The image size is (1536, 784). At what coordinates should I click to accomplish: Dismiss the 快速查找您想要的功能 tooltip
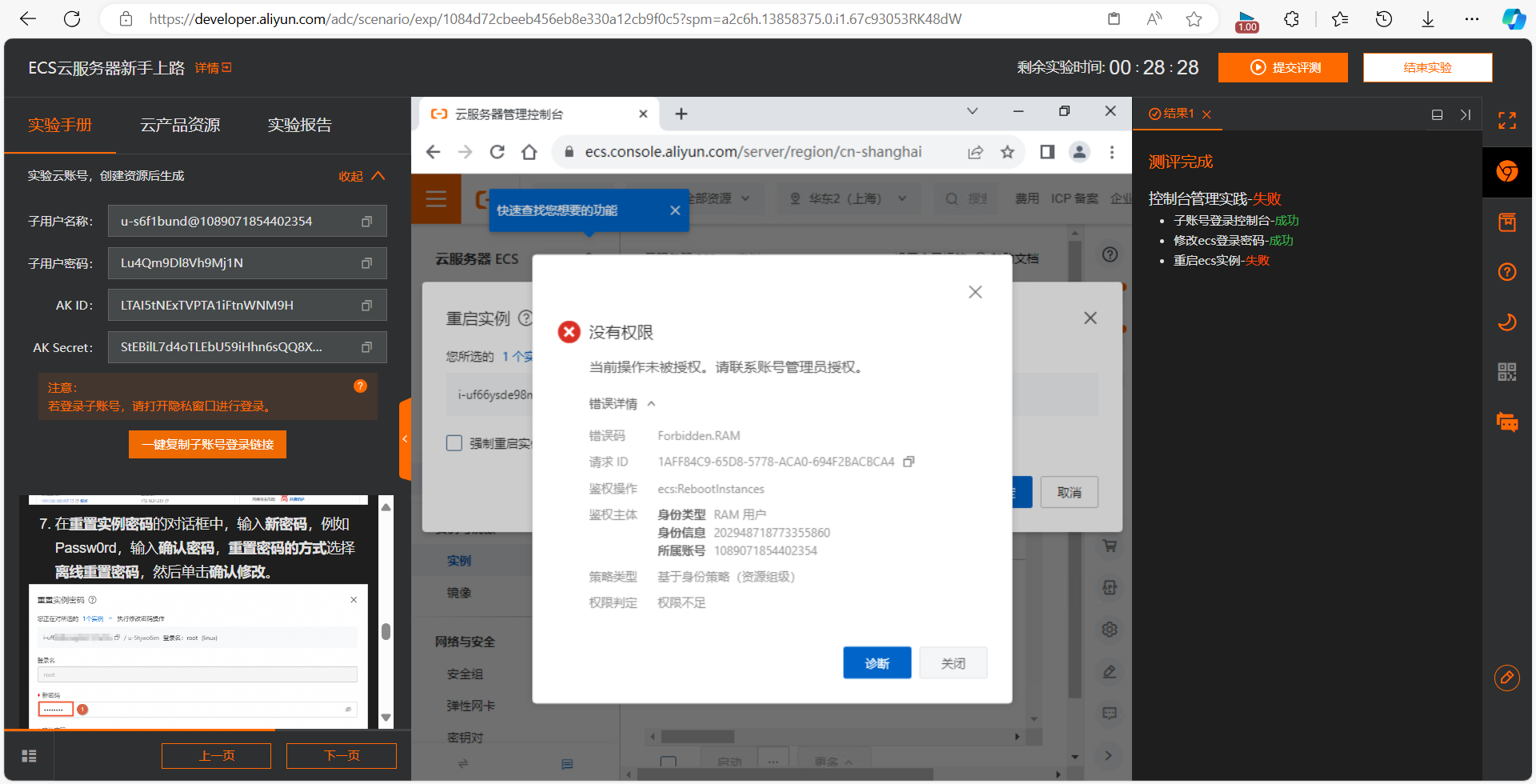675,210
